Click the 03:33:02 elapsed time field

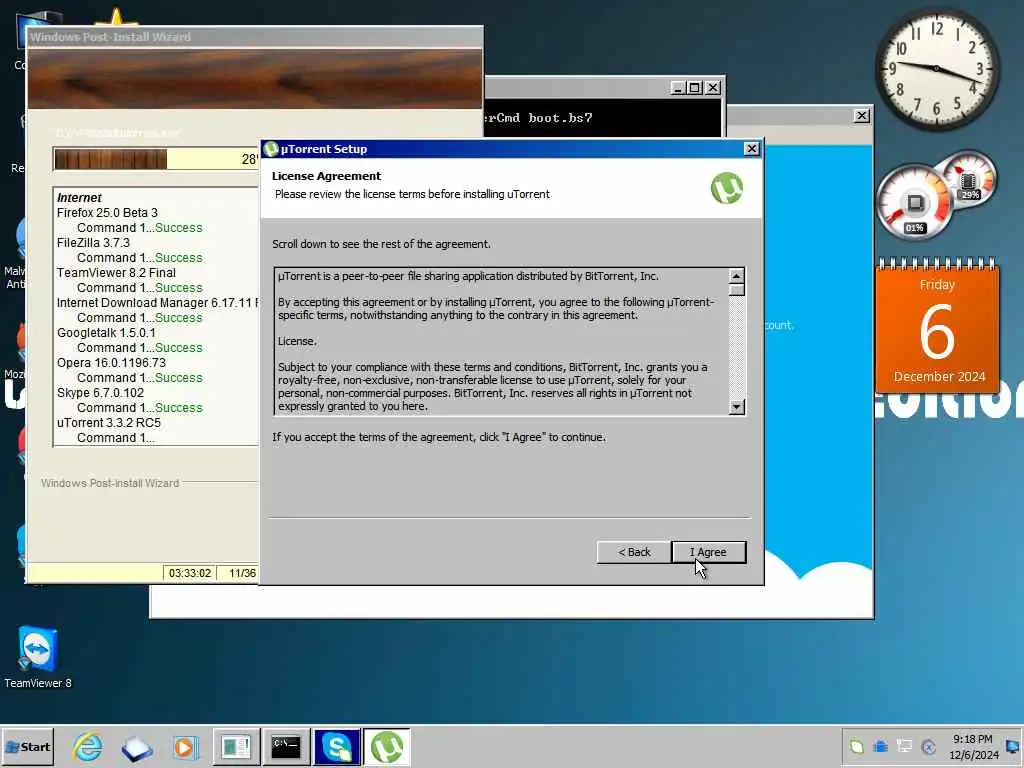[x=190, y=573]
